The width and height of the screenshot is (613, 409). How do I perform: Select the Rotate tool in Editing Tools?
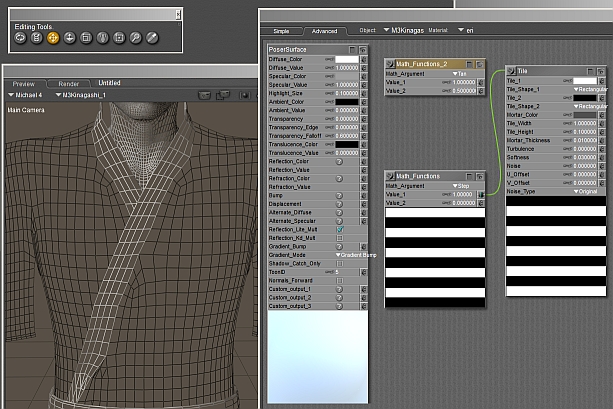[20, 38]
